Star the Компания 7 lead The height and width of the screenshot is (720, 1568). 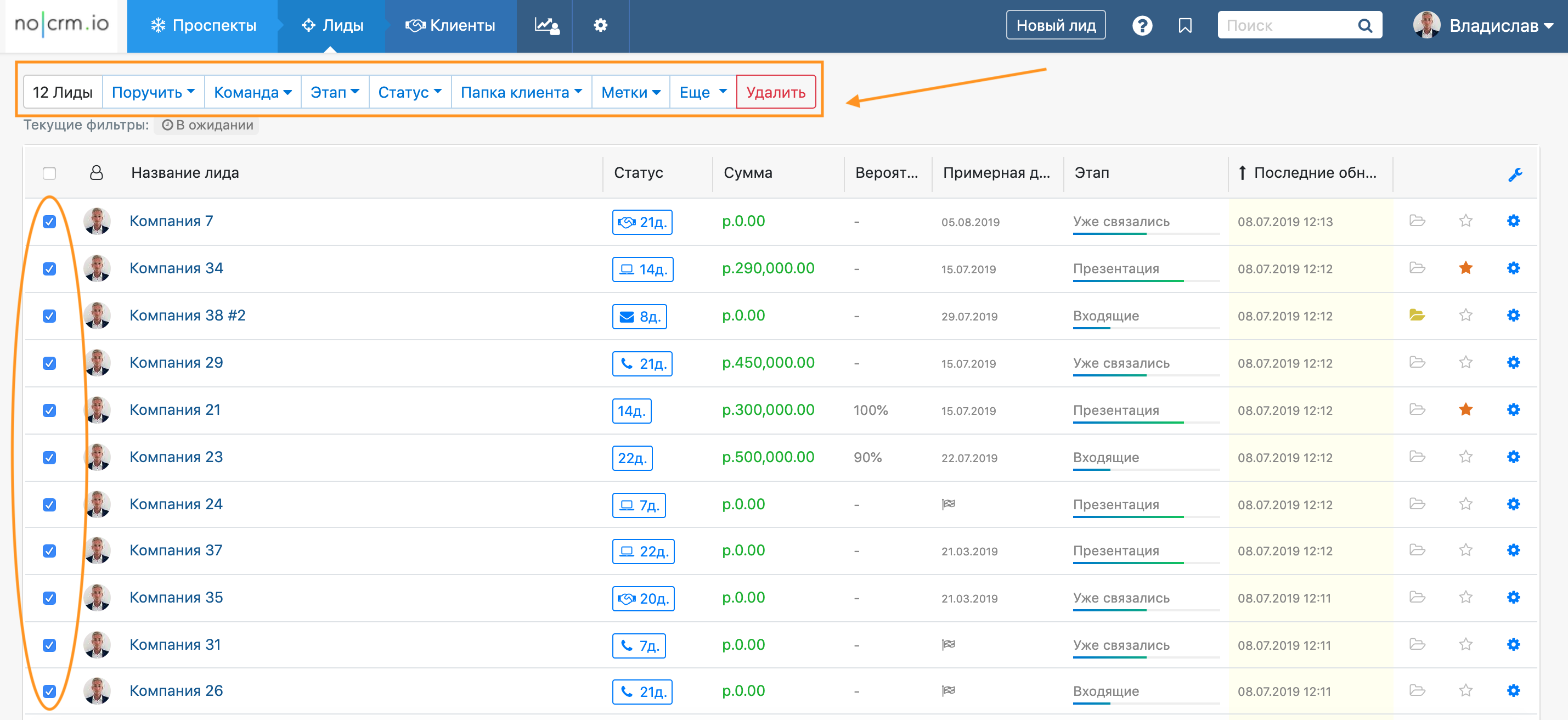click(1465, 221)
